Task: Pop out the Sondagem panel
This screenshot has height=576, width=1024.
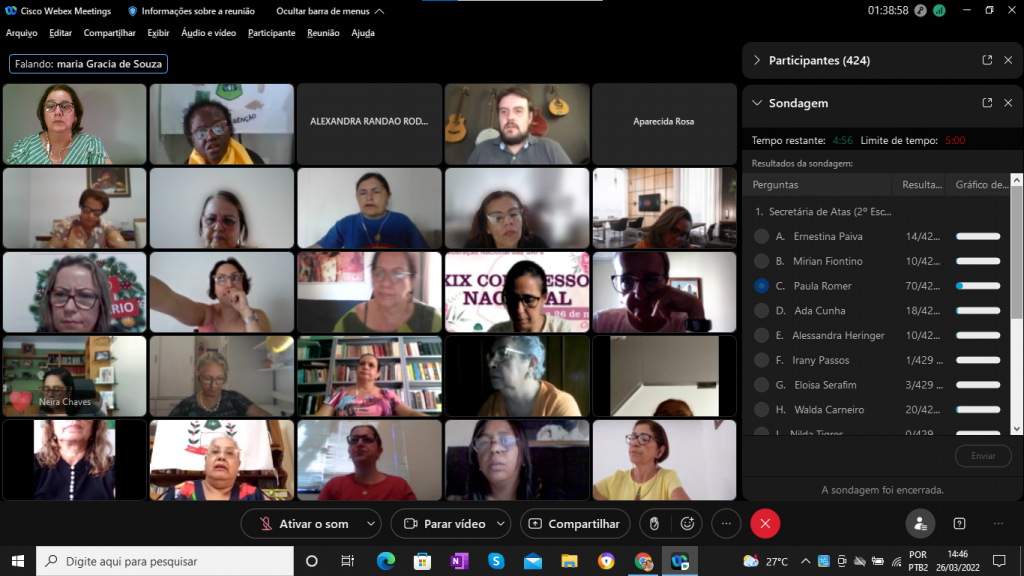Action: pos(987,103)
